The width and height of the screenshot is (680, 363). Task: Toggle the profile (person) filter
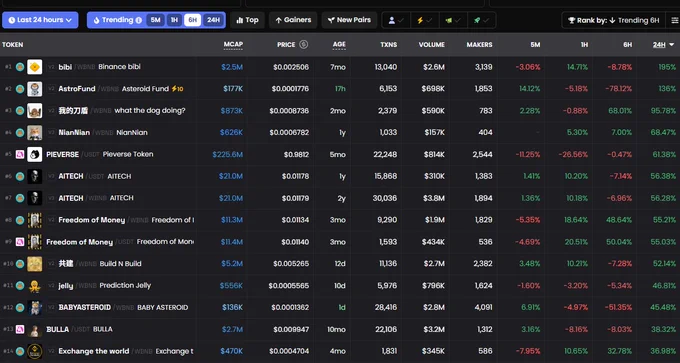[396, 20]
